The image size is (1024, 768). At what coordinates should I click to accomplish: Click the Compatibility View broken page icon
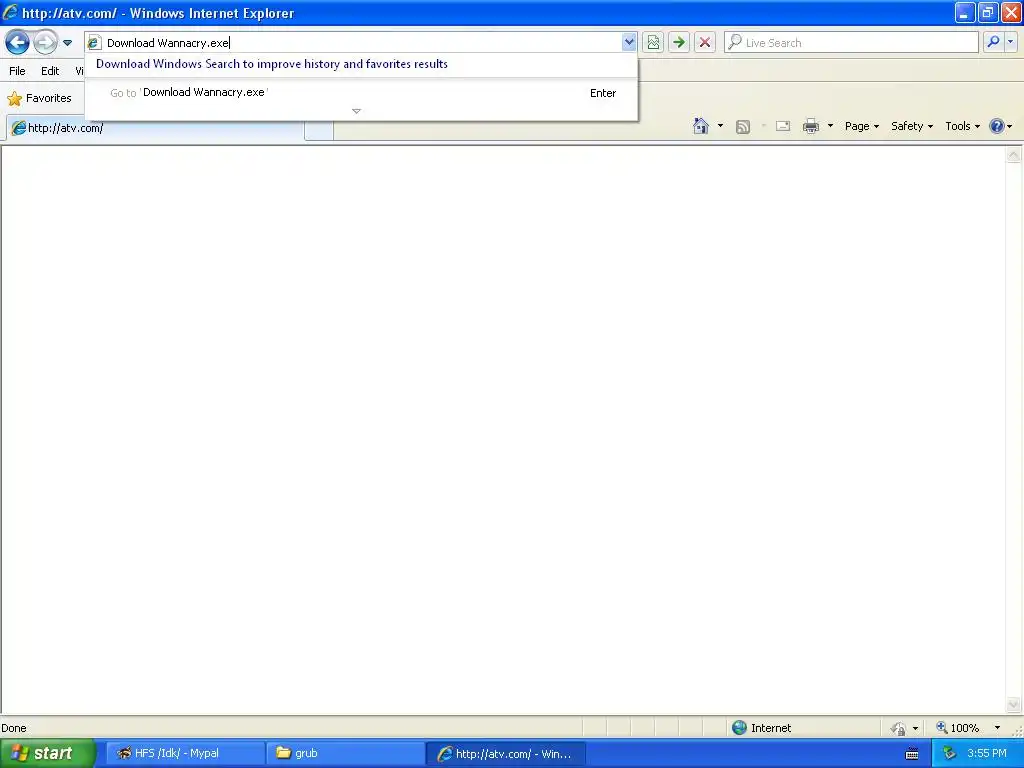(653, 43)
